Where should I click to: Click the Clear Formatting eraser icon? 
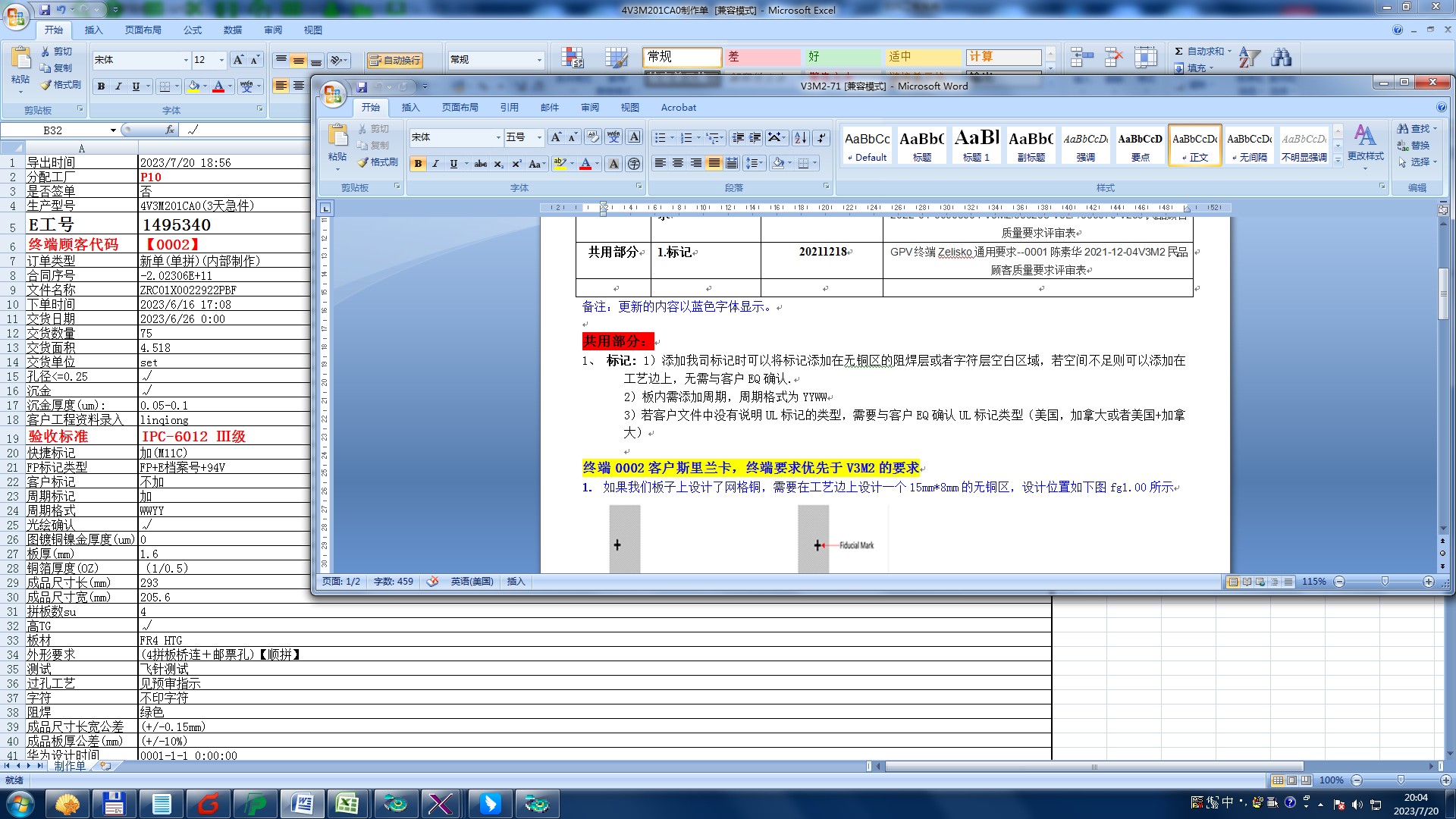pyautogui.click(x=593, y=137)
